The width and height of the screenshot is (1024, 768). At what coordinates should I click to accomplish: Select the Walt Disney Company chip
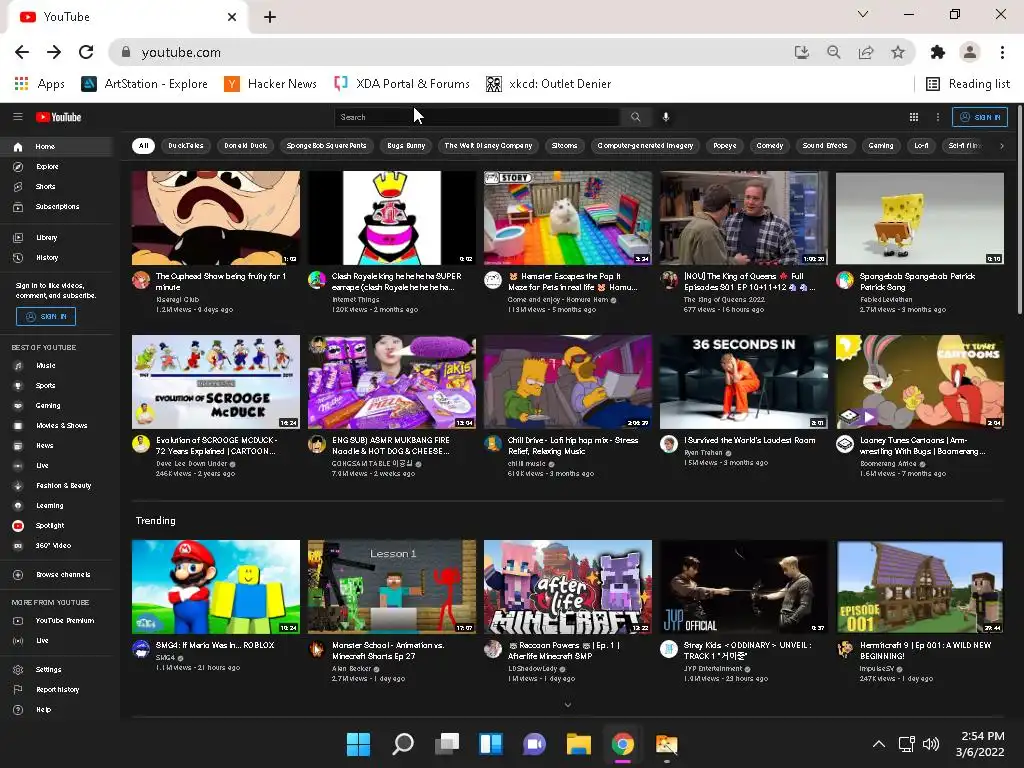tap(488, 146)
